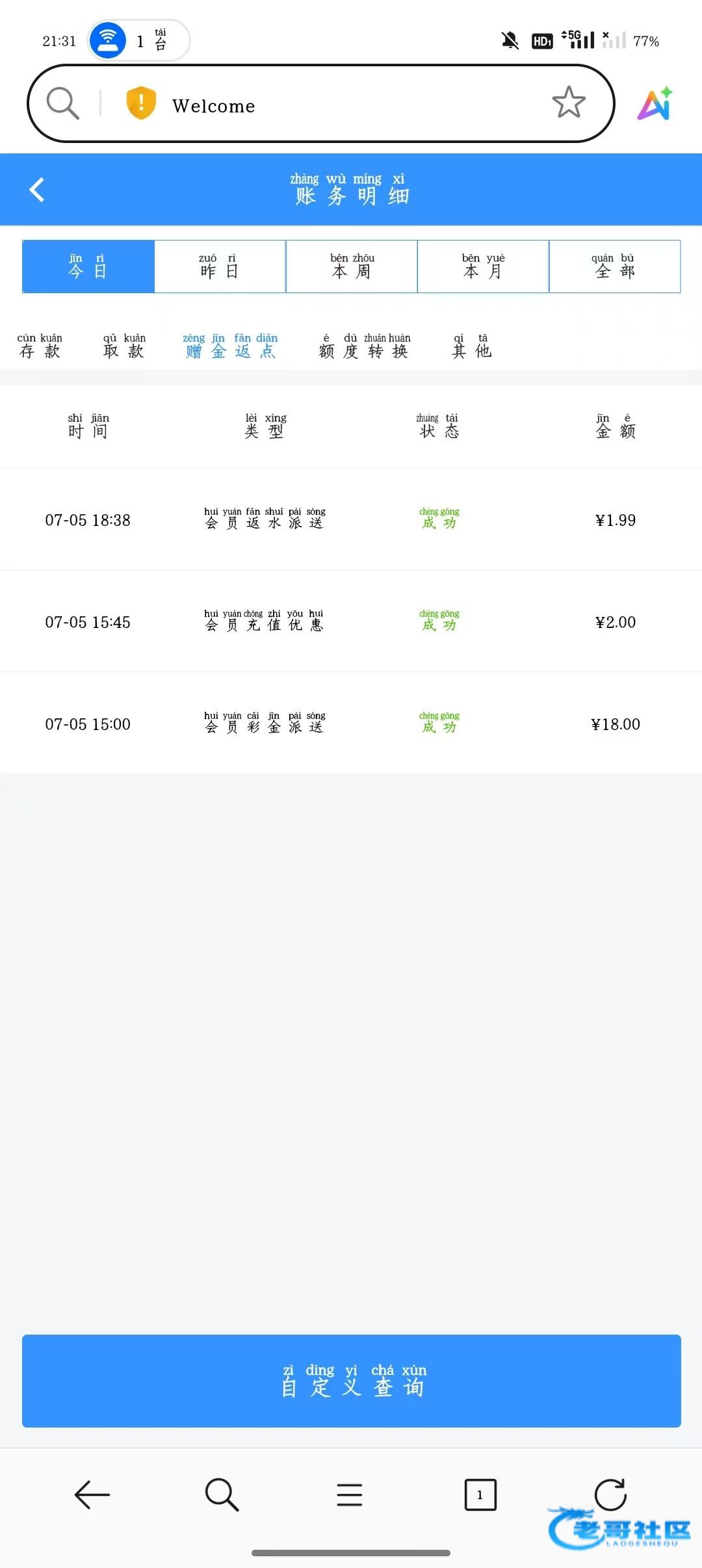Filter by 存款 category
This screenshot has width=702, height=1568.
[x=40, y=346]
